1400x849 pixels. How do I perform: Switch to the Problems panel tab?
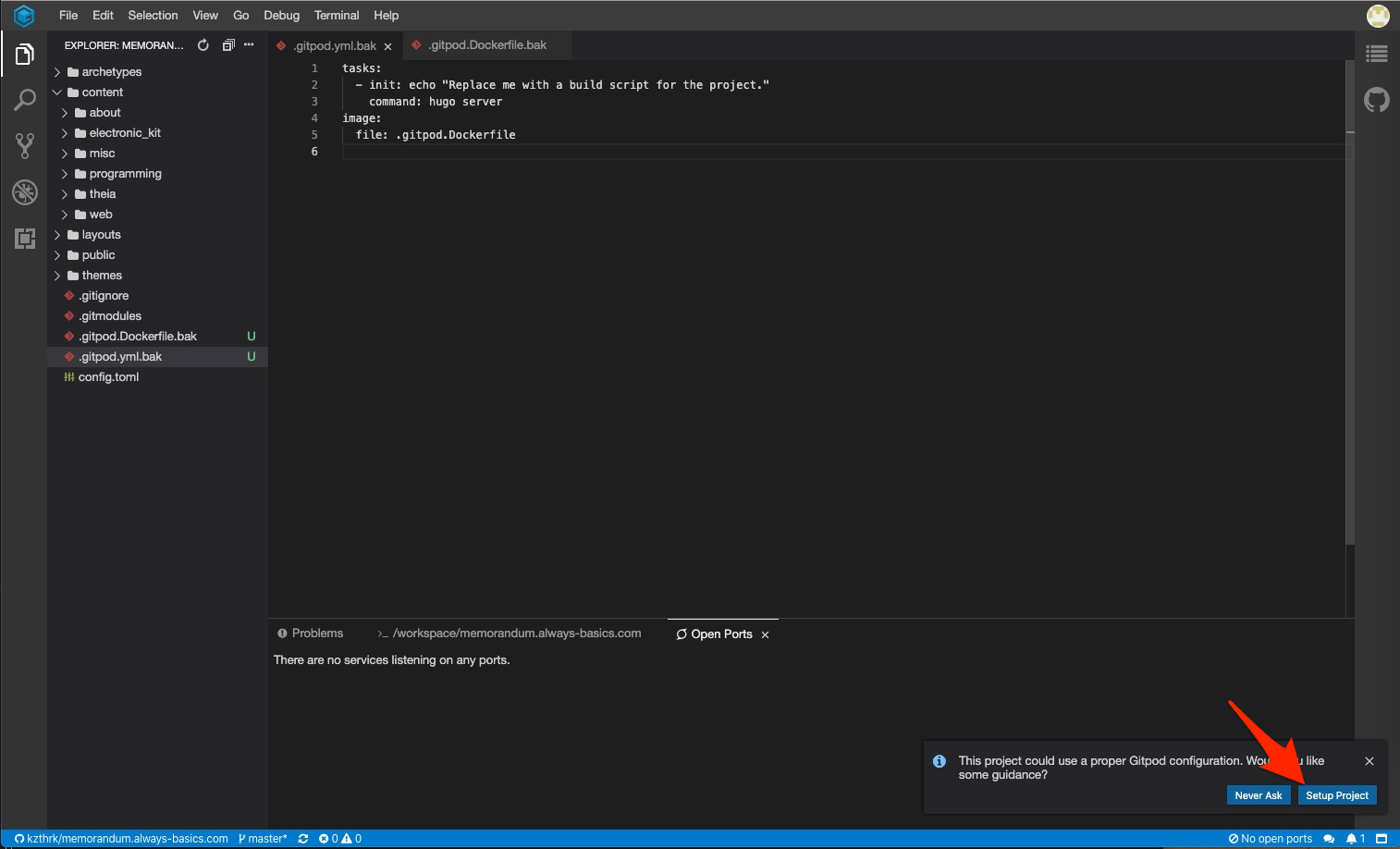pos(311,634)
